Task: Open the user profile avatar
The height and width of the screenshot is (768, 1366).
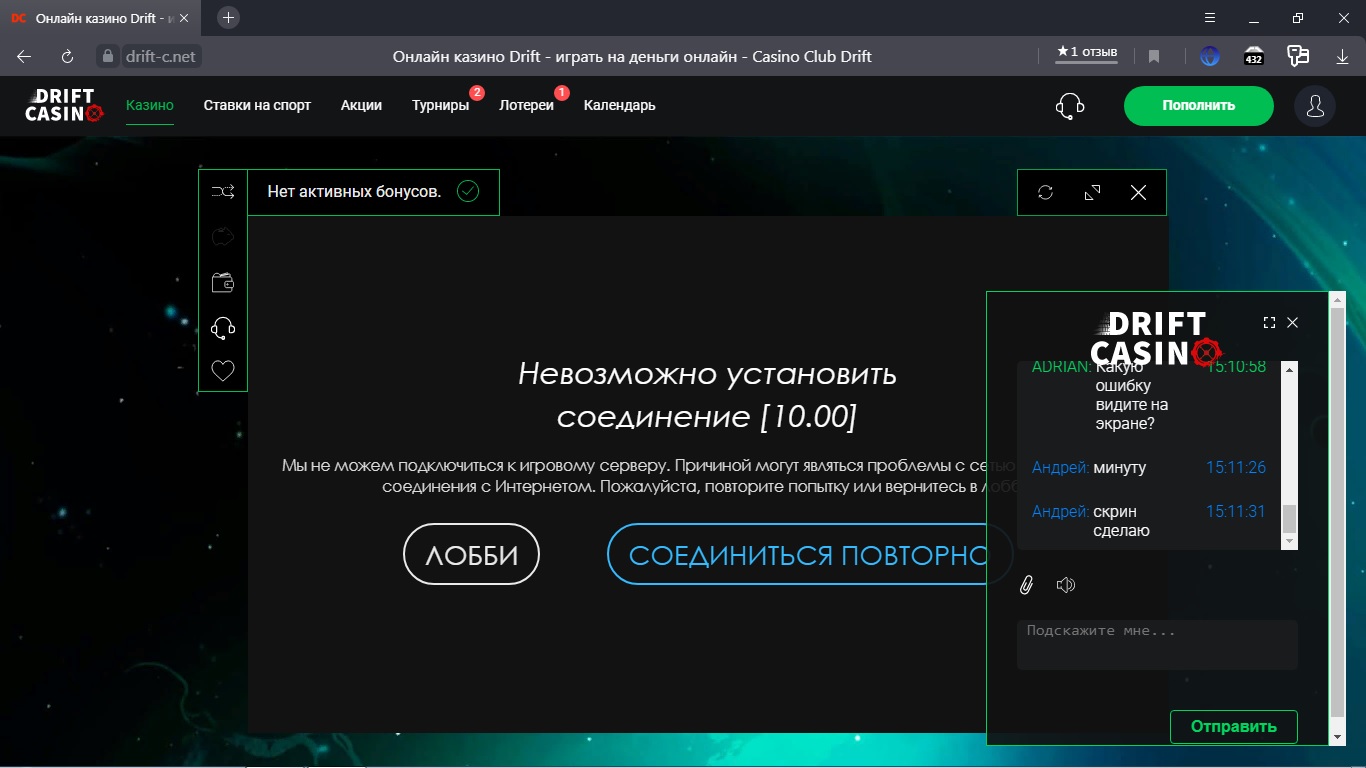Action: pyautogui.click(x=1315, y=105)
